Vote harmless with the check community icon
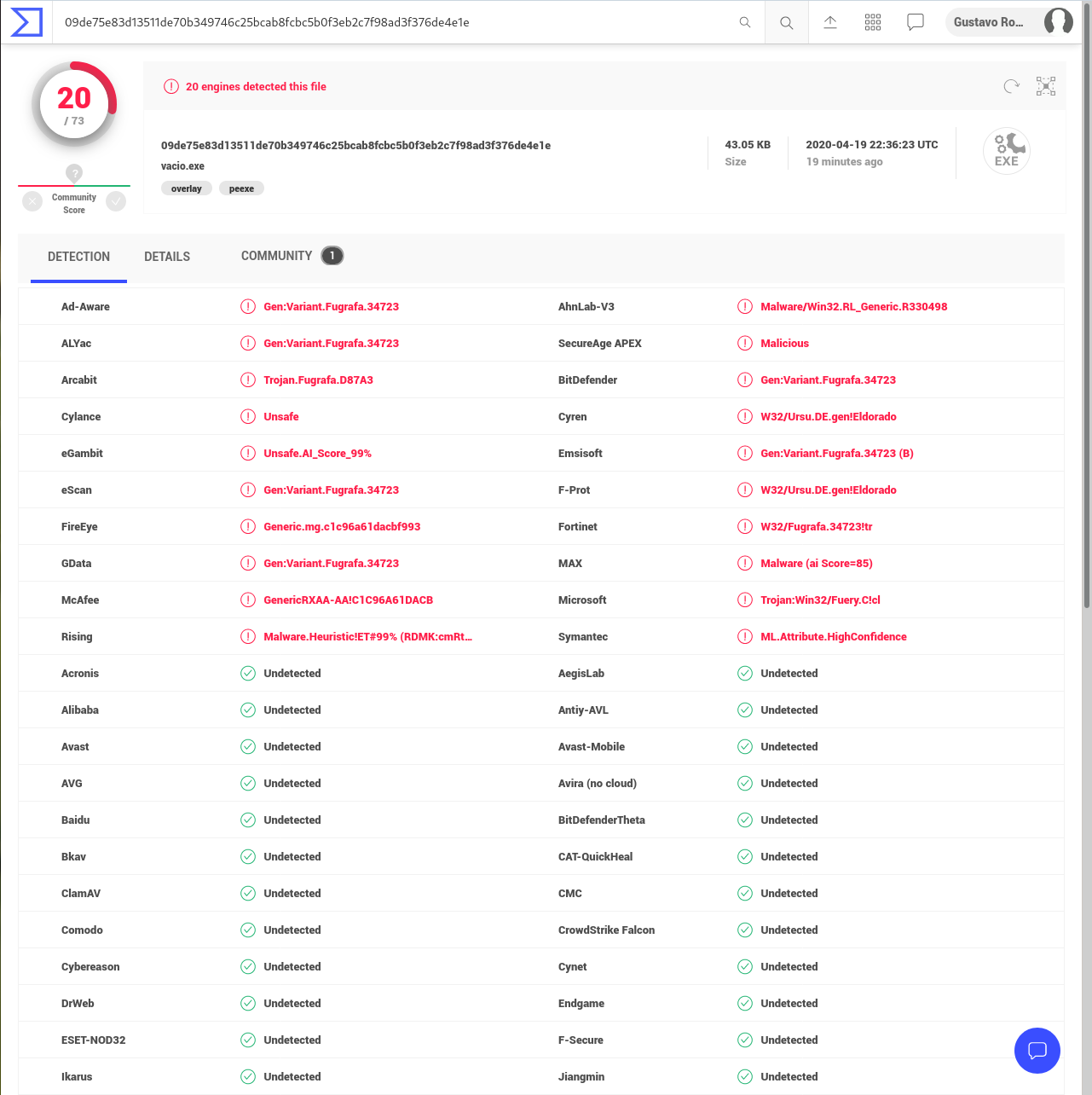The width and height of the screenshot is (1092, 1095). [116, 201]
